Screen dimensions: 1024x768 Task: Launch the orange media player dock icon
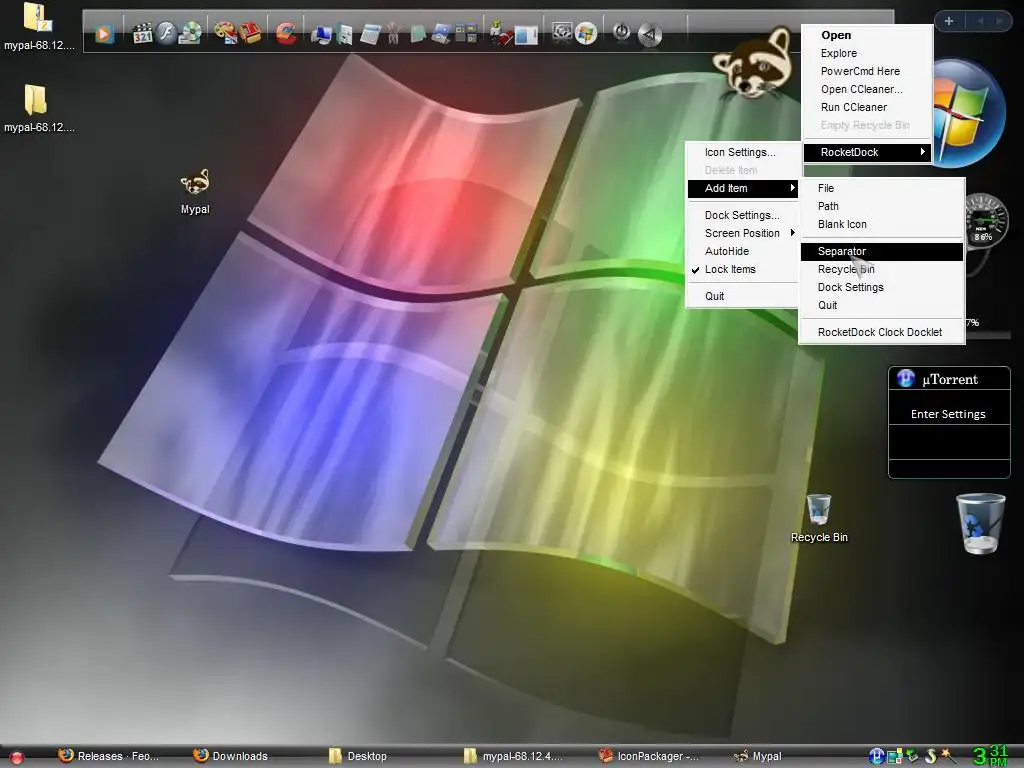tap(103, 34)
